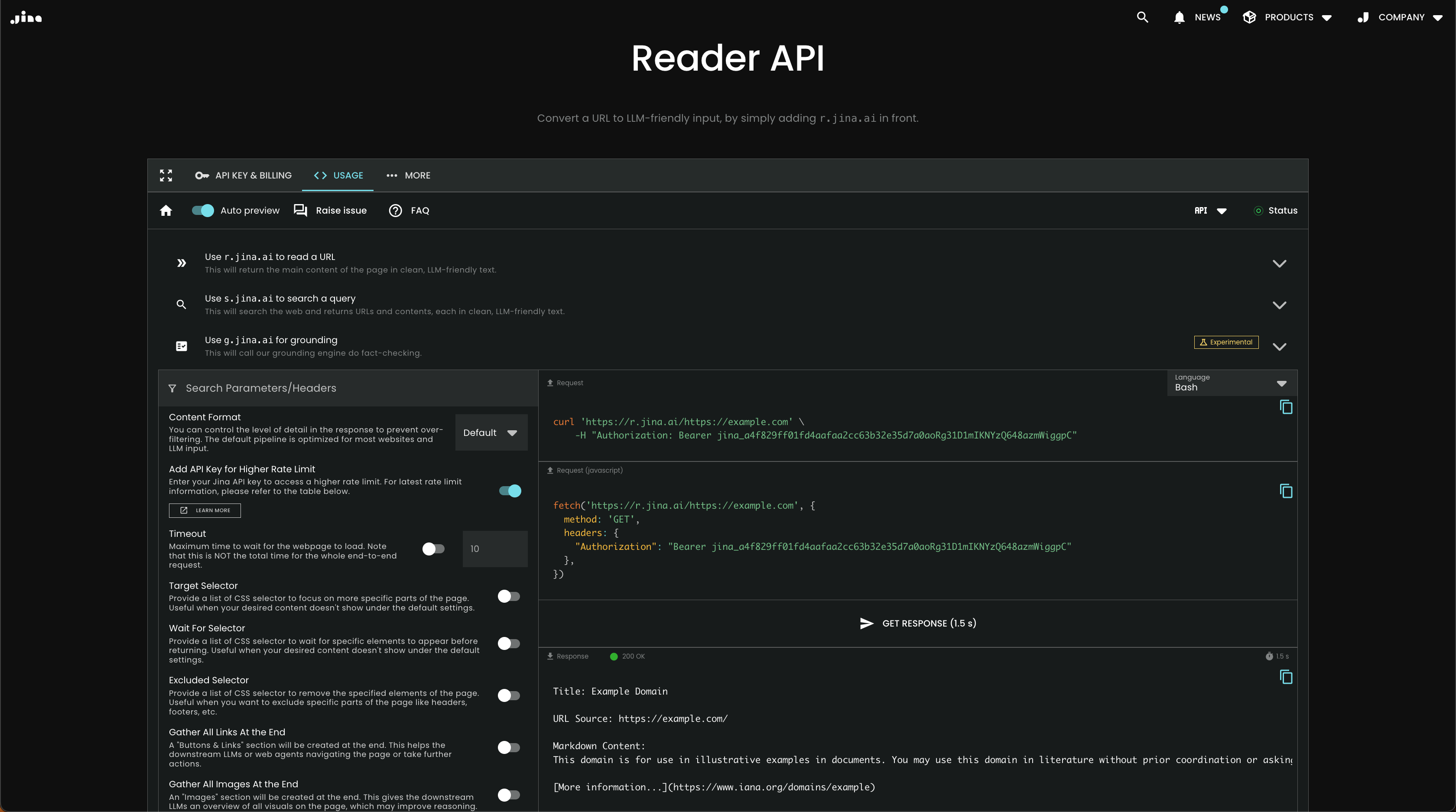This screenshot has height=812, width=1456.
Task: Click the Timeout value field showing 10
Action: coord(495,549)
